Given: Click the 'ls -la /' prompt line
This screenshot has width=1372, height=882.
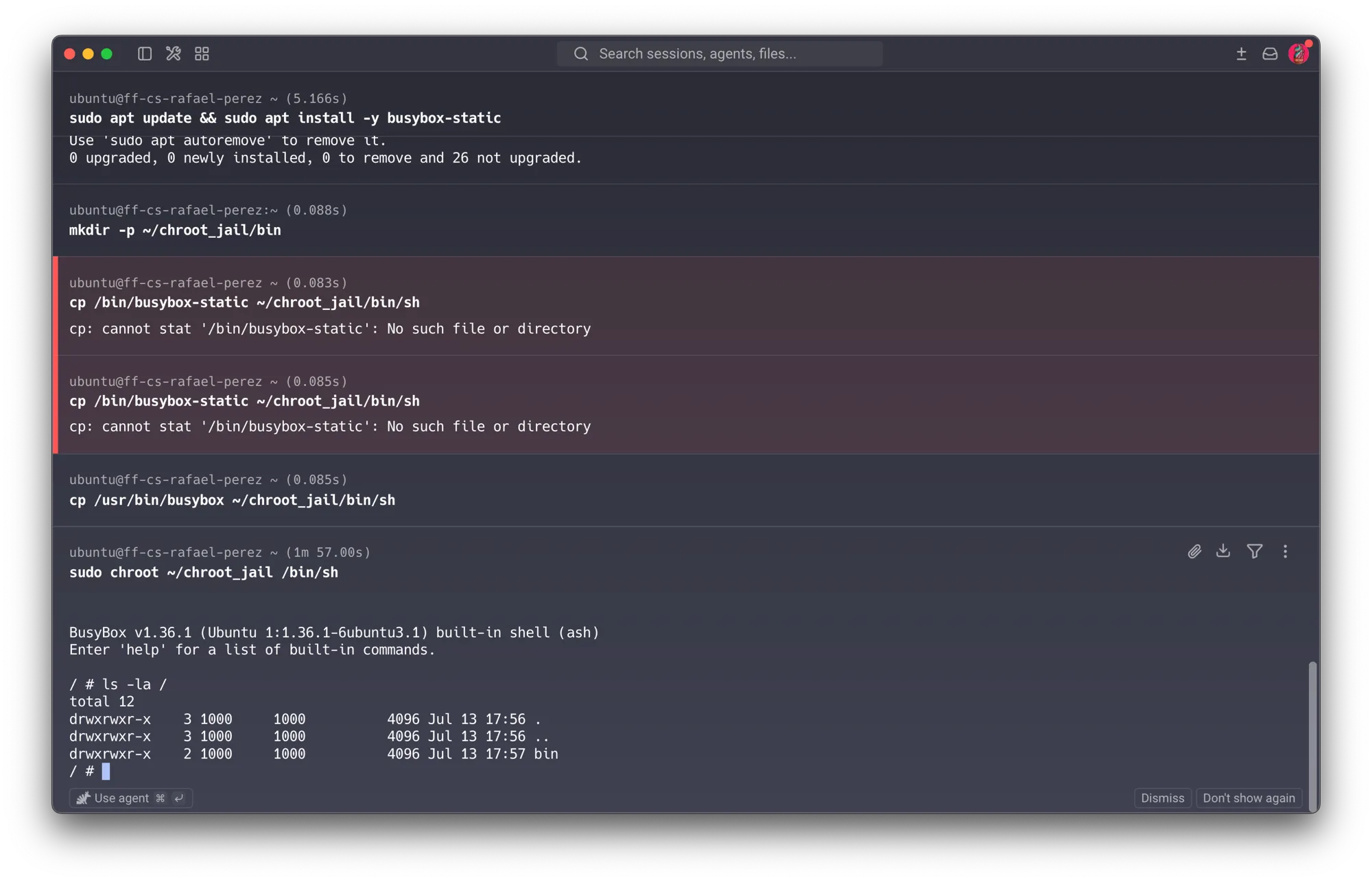Looking at the screenshot, I should click(118, 684).
